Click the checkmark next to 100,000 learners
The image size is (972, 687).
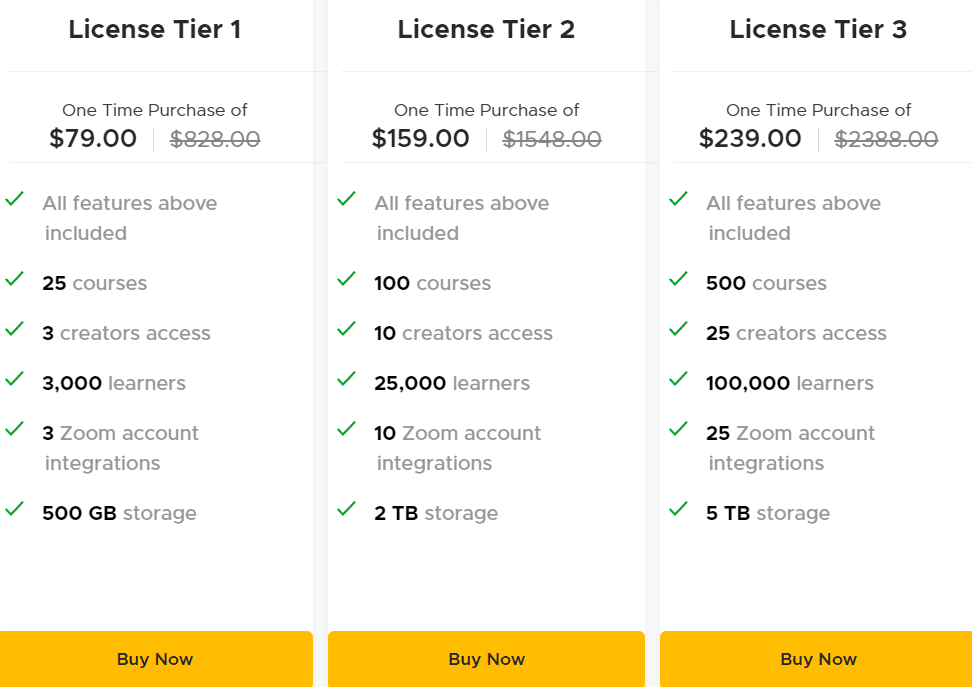click(679, 382)
